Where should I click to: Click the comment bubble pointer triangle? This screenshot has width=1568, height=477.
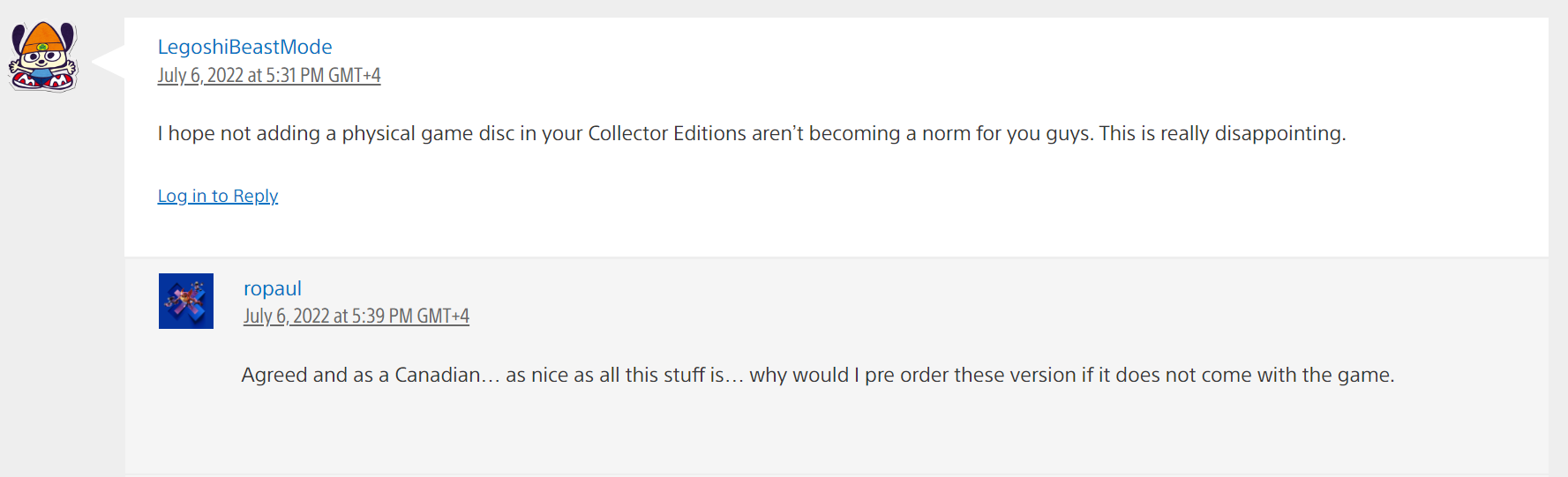coord(108,60)
